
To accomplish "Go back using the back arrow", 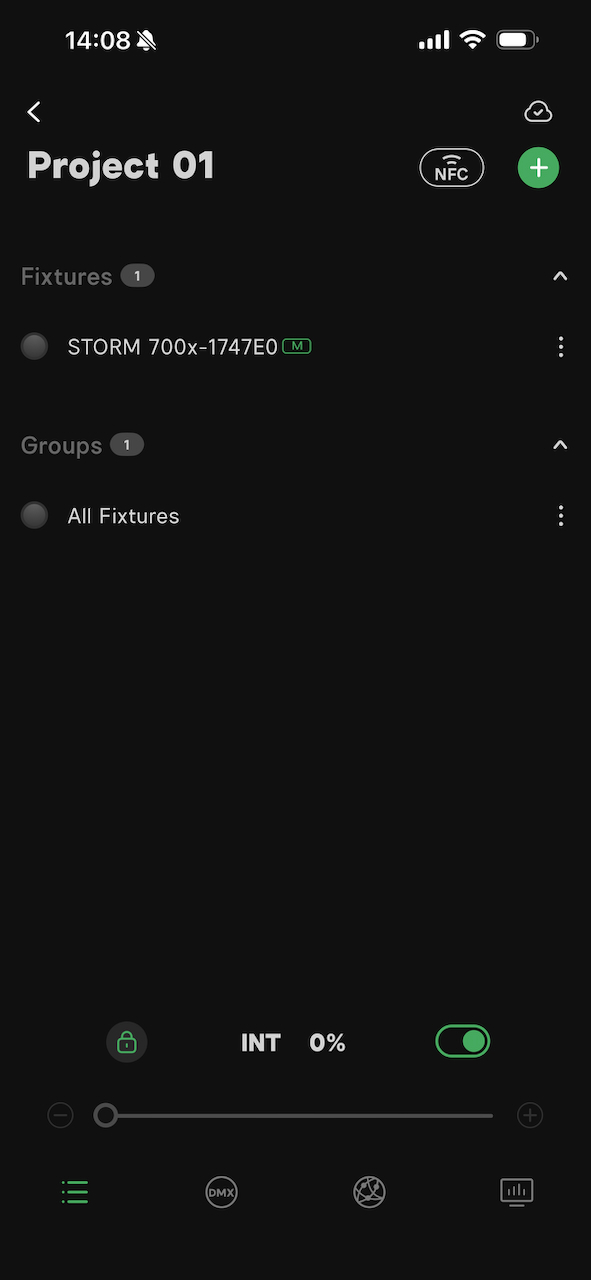I will coord(34,111).
